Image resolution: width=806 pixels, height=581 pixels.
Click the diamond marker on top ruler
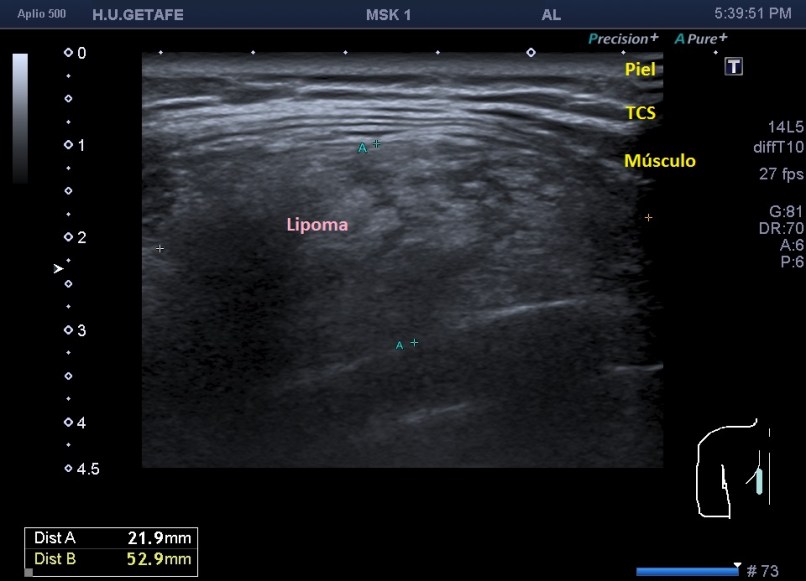pyautogui.click(x=530, y=52)
